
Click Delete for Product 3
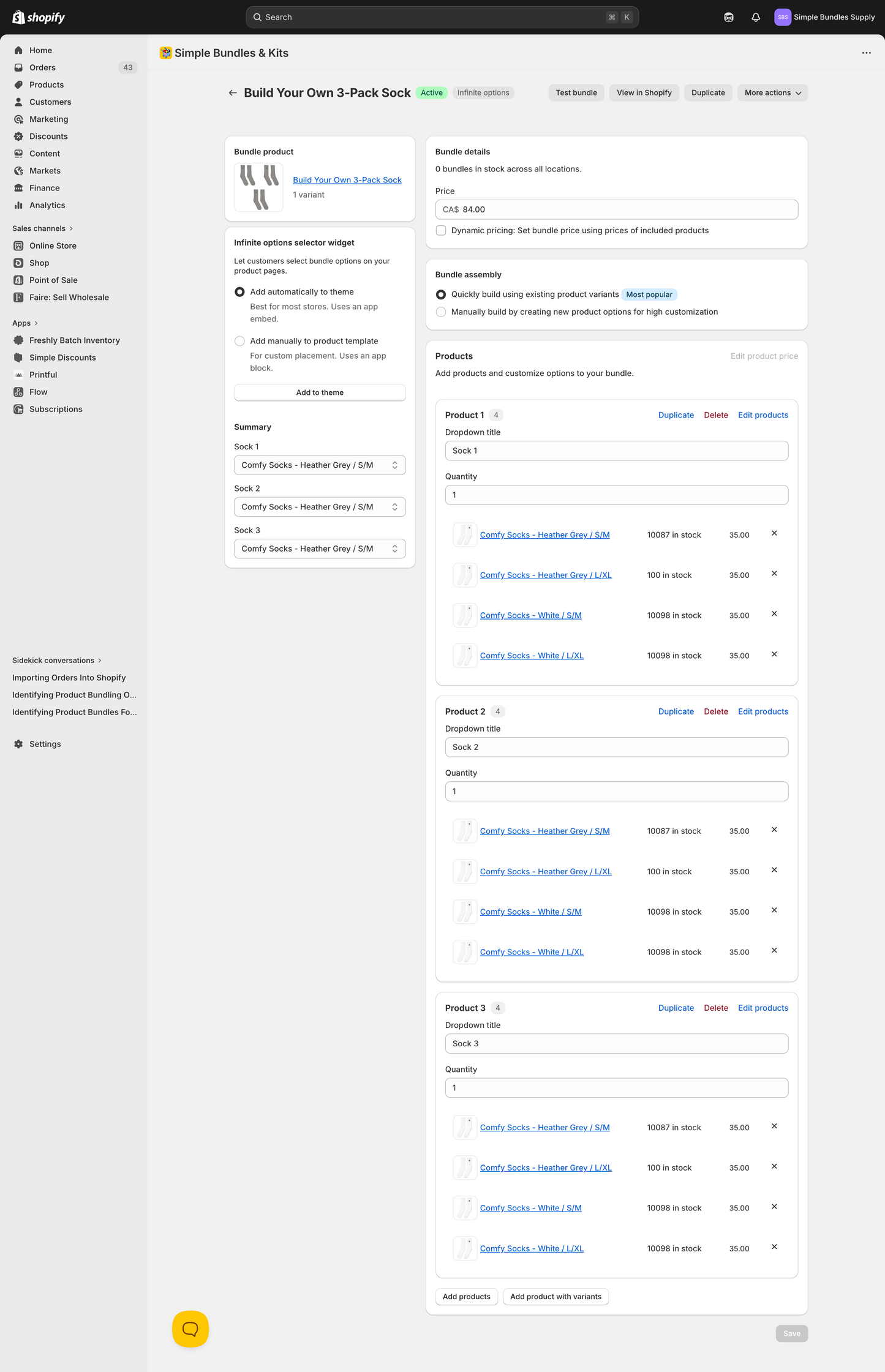tap(716, 1008)
